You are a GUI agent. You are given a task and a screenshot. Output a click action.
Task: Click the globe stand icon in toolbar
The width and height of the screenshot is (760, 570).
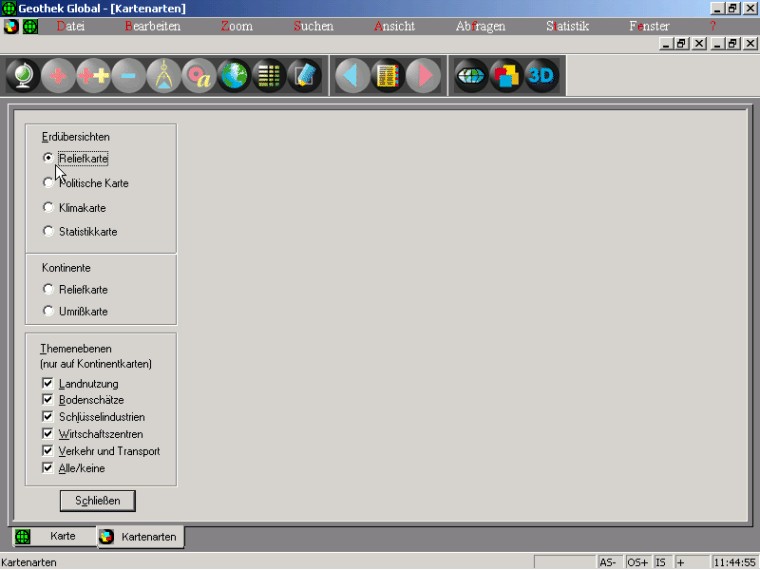point(23,77)
